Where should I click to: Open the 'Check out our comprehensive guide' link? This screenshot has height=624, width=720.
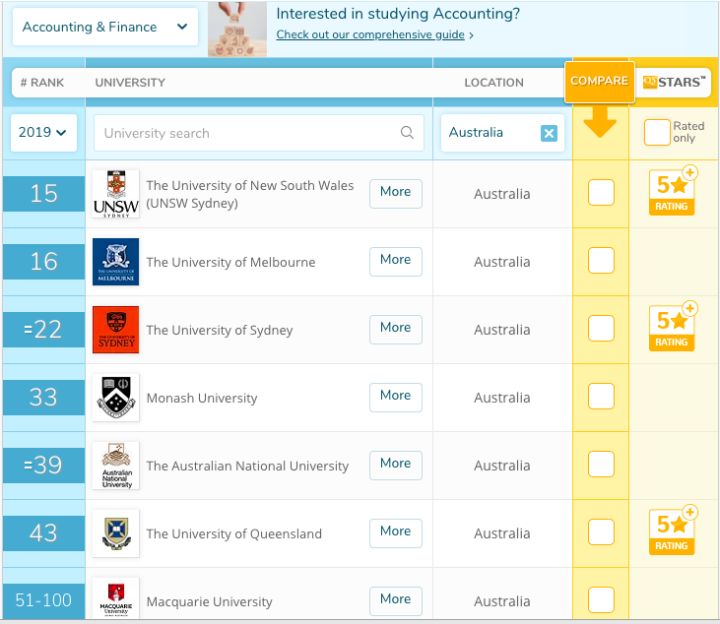tap(370, 35)
